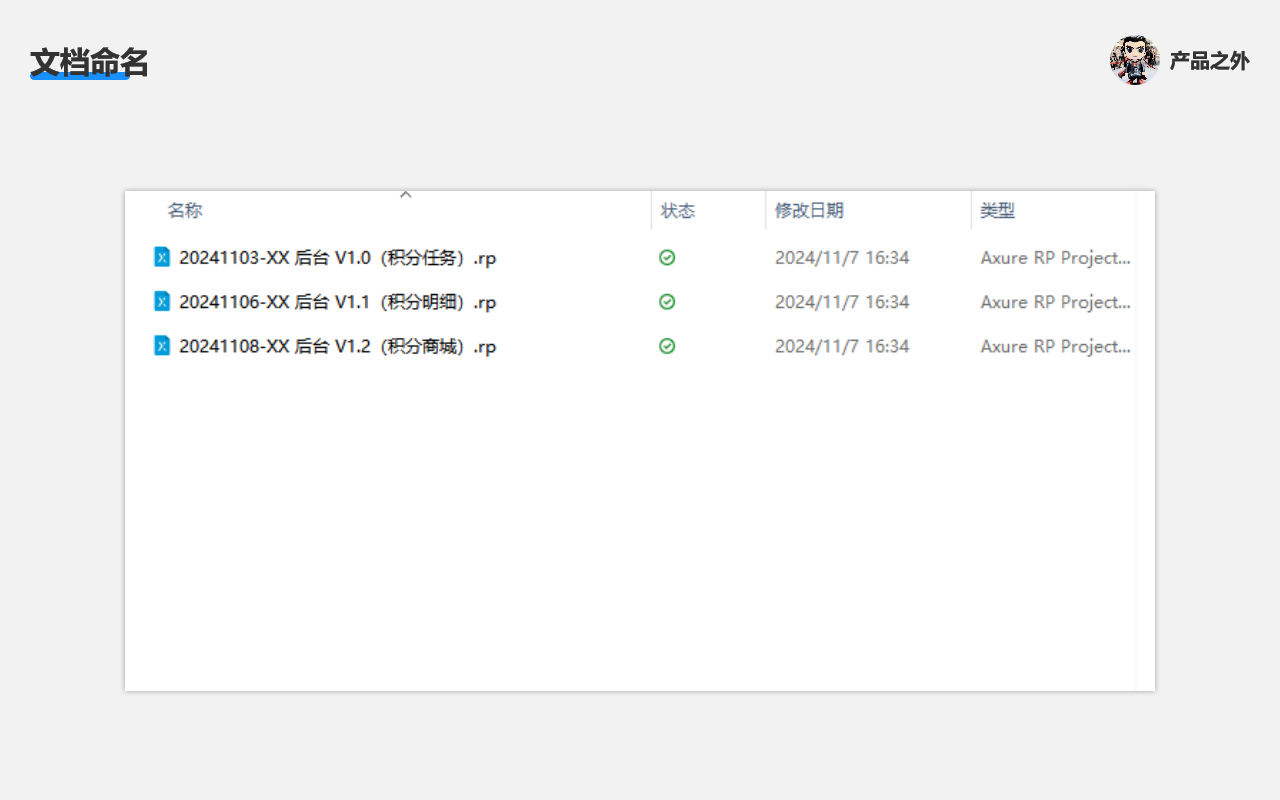
Task: Click the Axure file icon for 20241103-XX 后台 V1.0
Action: [162, 257]
